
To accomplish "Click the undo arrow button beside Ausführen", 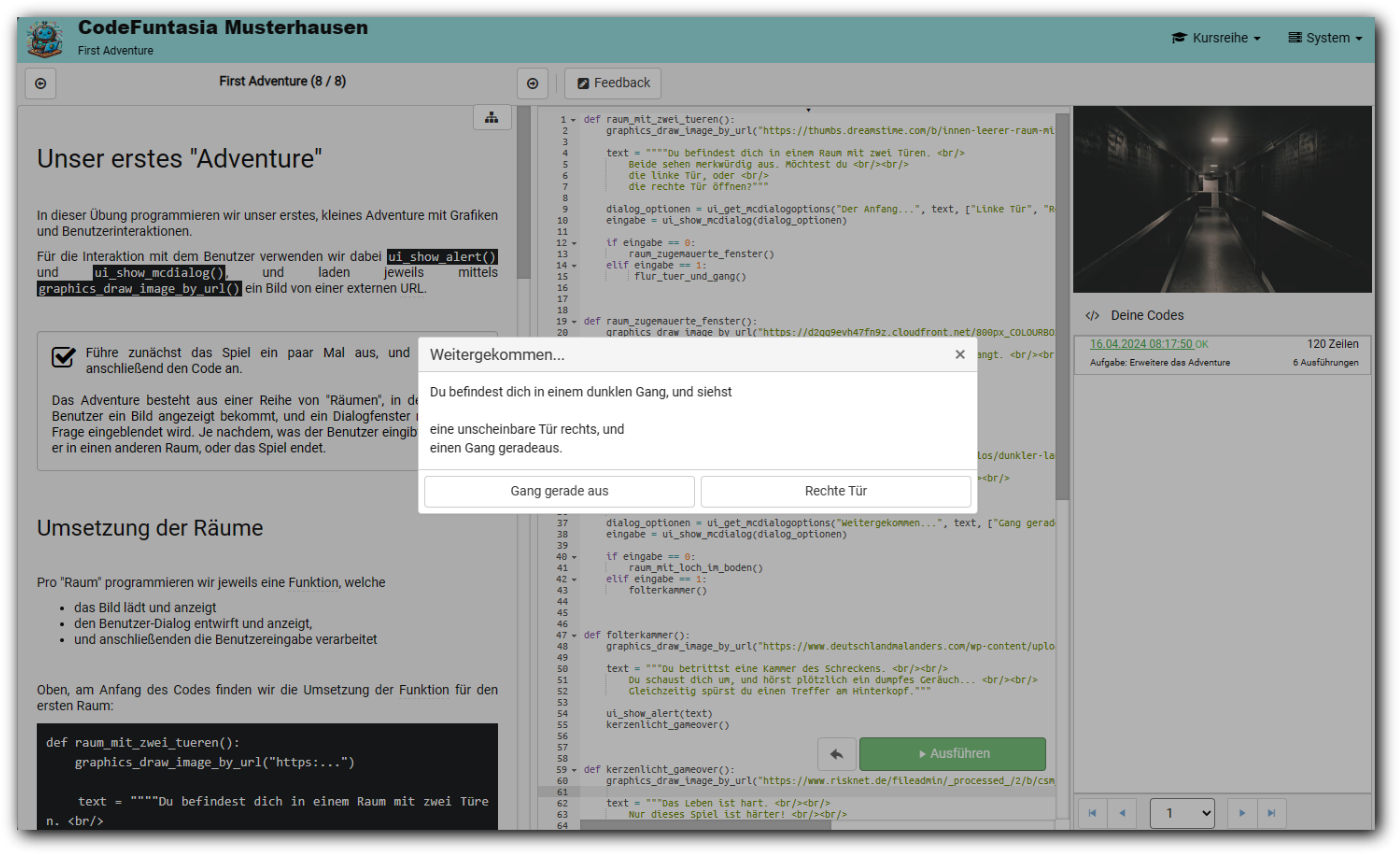I will click(837, 754).
